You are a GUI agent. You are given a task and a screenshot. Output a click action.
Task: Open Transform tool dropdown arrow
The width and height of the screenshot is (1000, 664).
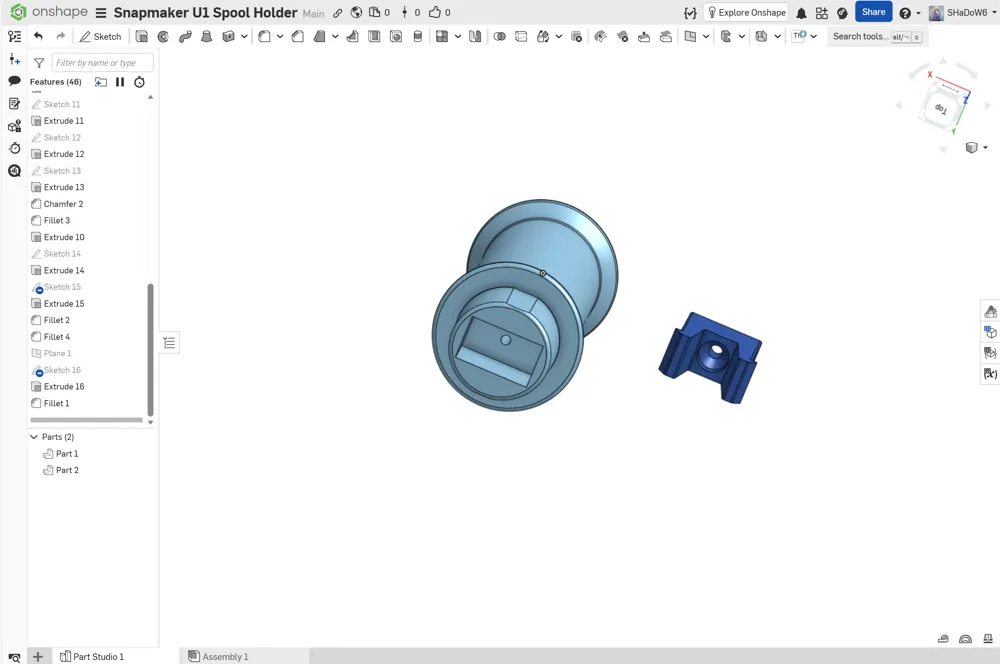coord(559,36)
